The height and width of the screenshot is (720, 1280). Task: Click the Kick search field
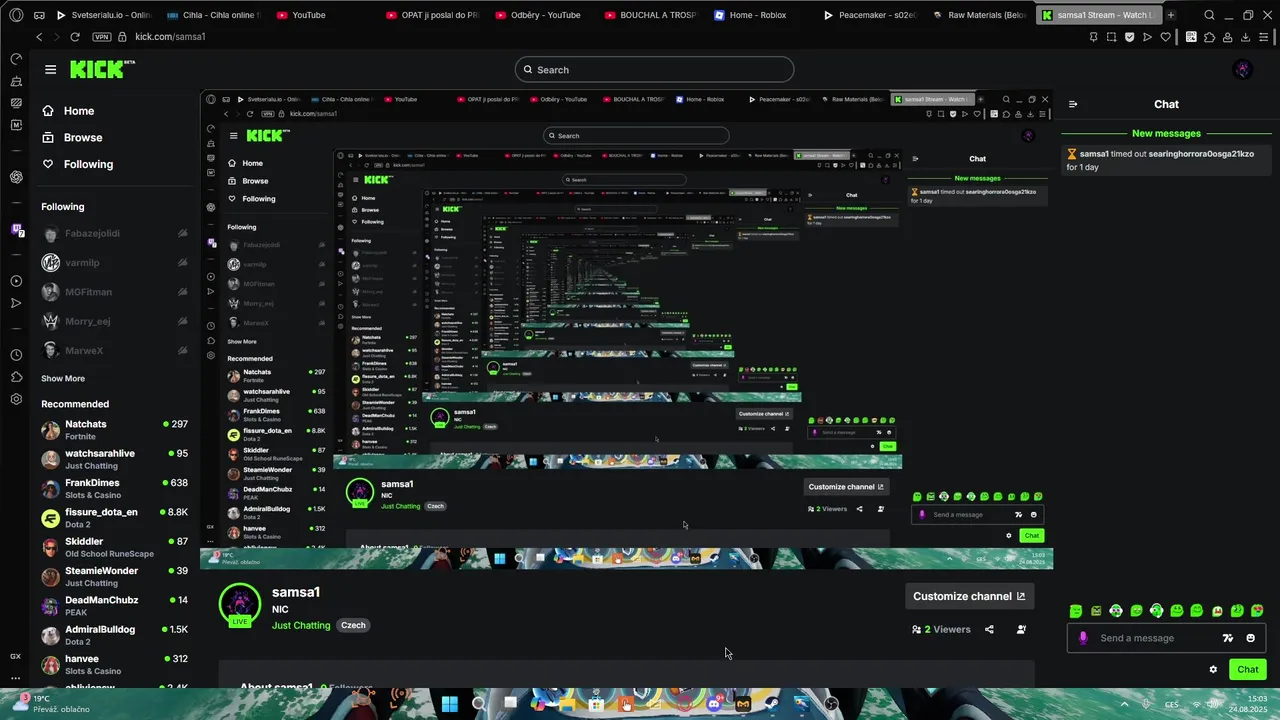[655, 69]
